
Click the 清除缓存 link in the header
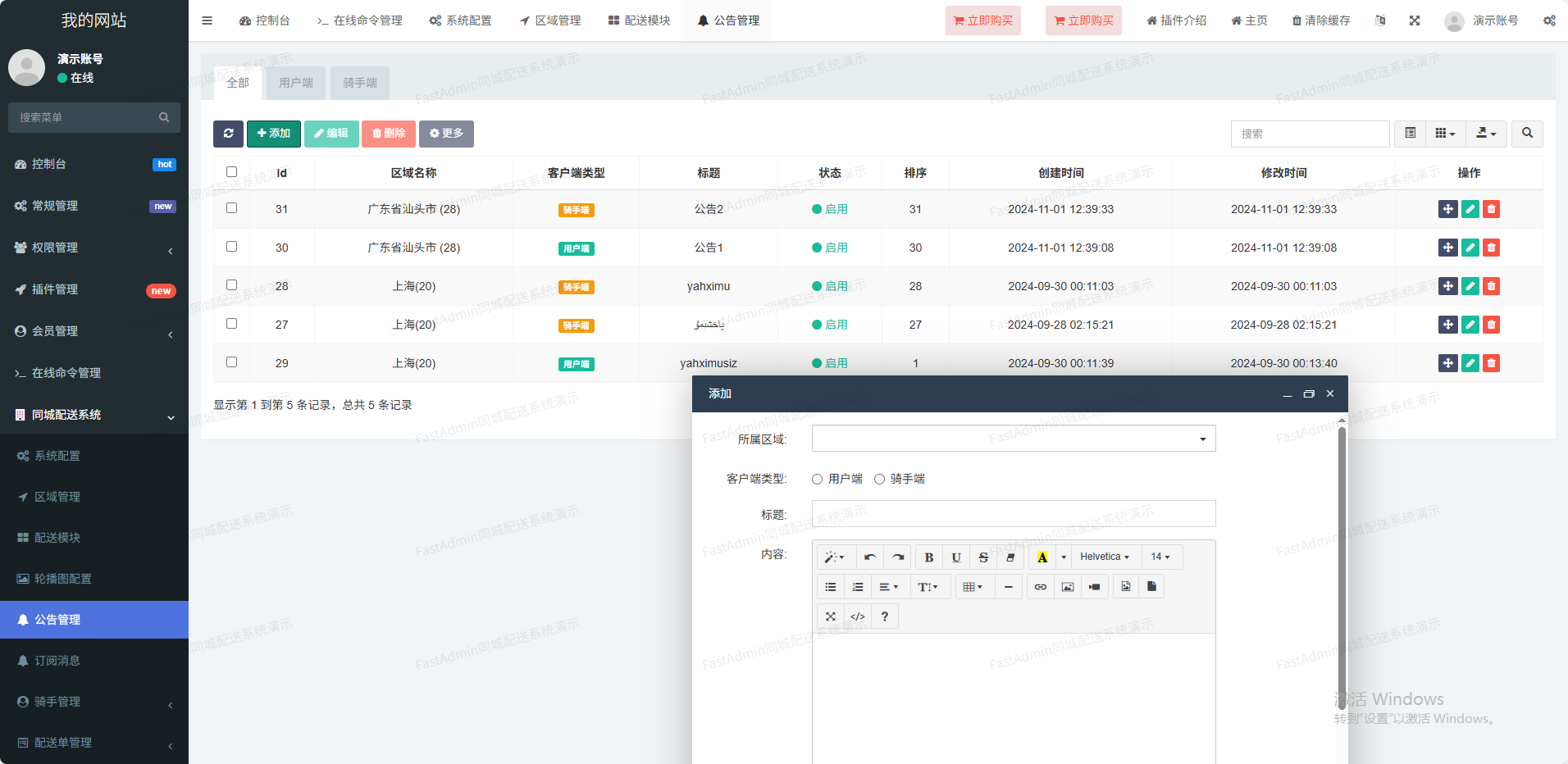point(1321,20)
